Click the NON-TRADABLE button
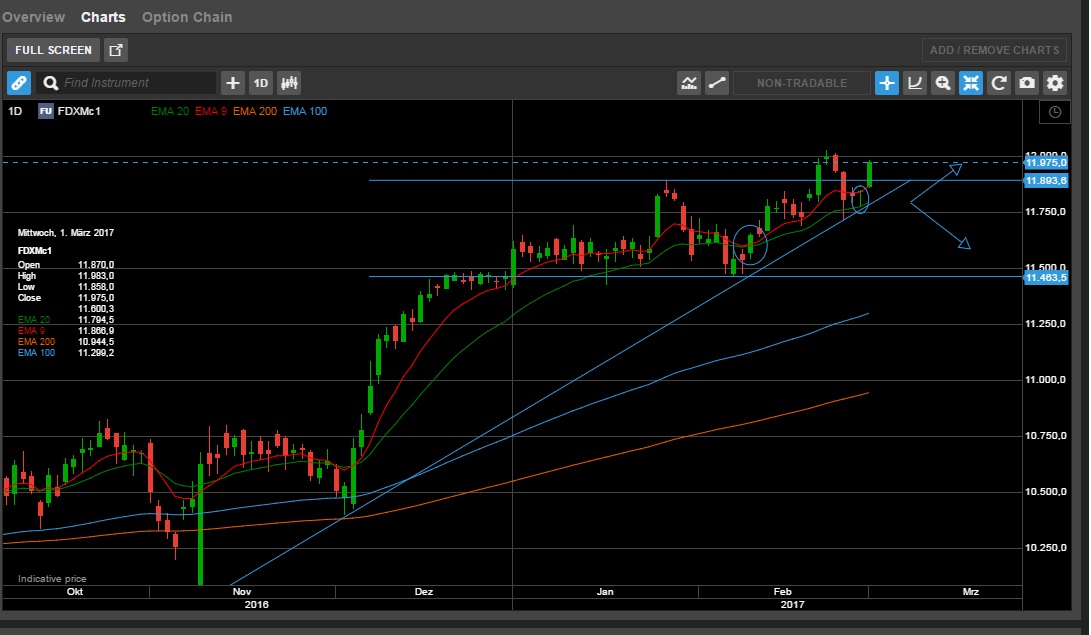1091x635 pixels. point(802,83)
